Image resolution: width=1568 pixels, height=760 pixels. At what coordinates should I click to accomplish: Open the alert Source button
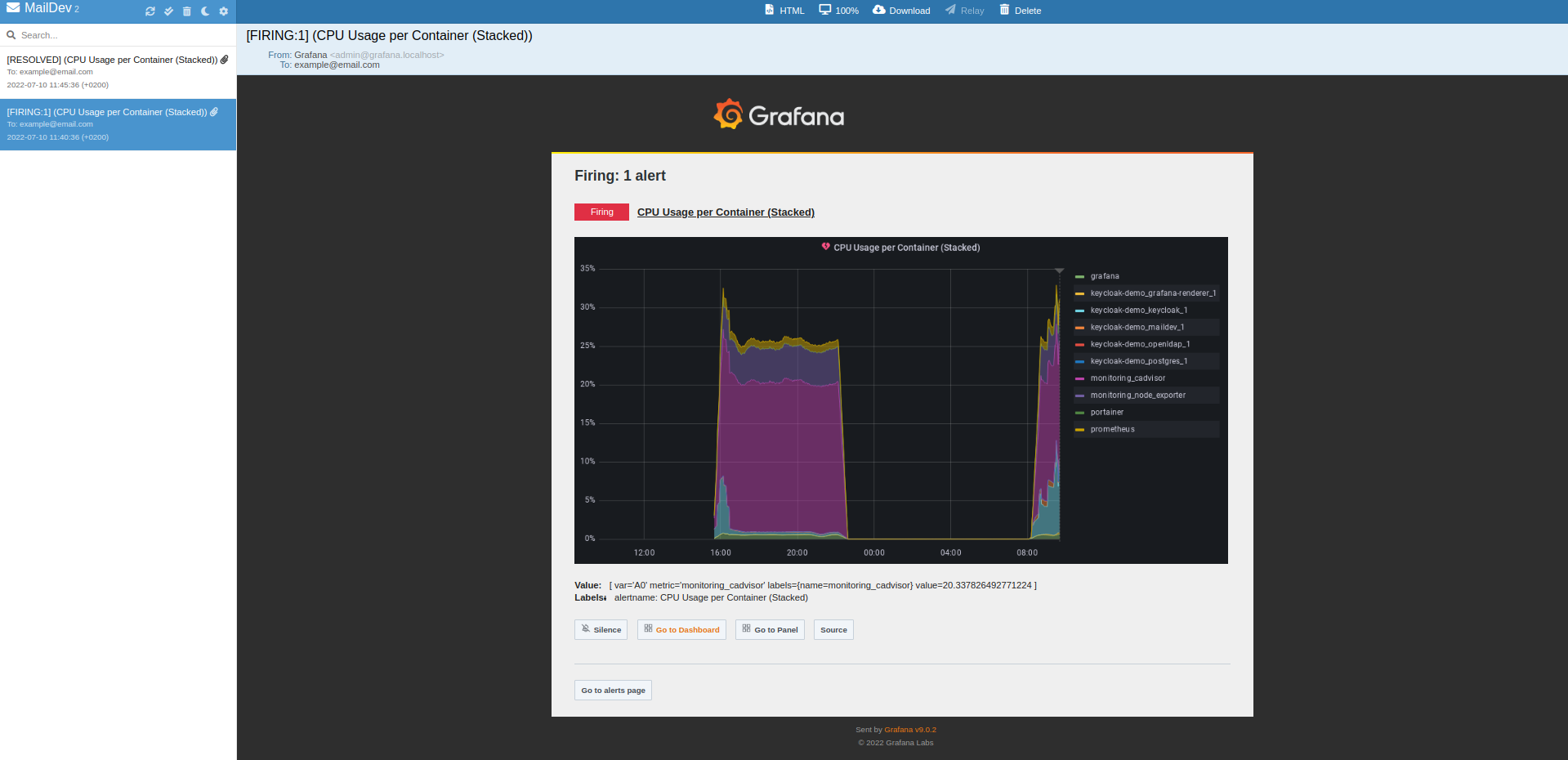tap(833, 629)
